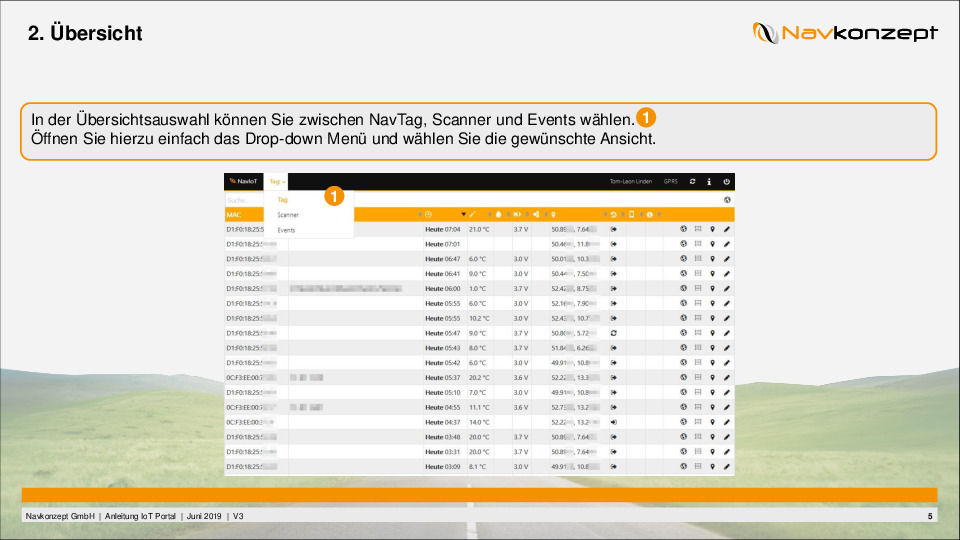Click grid icon in Heute 06:41 row

click(697, 273)
